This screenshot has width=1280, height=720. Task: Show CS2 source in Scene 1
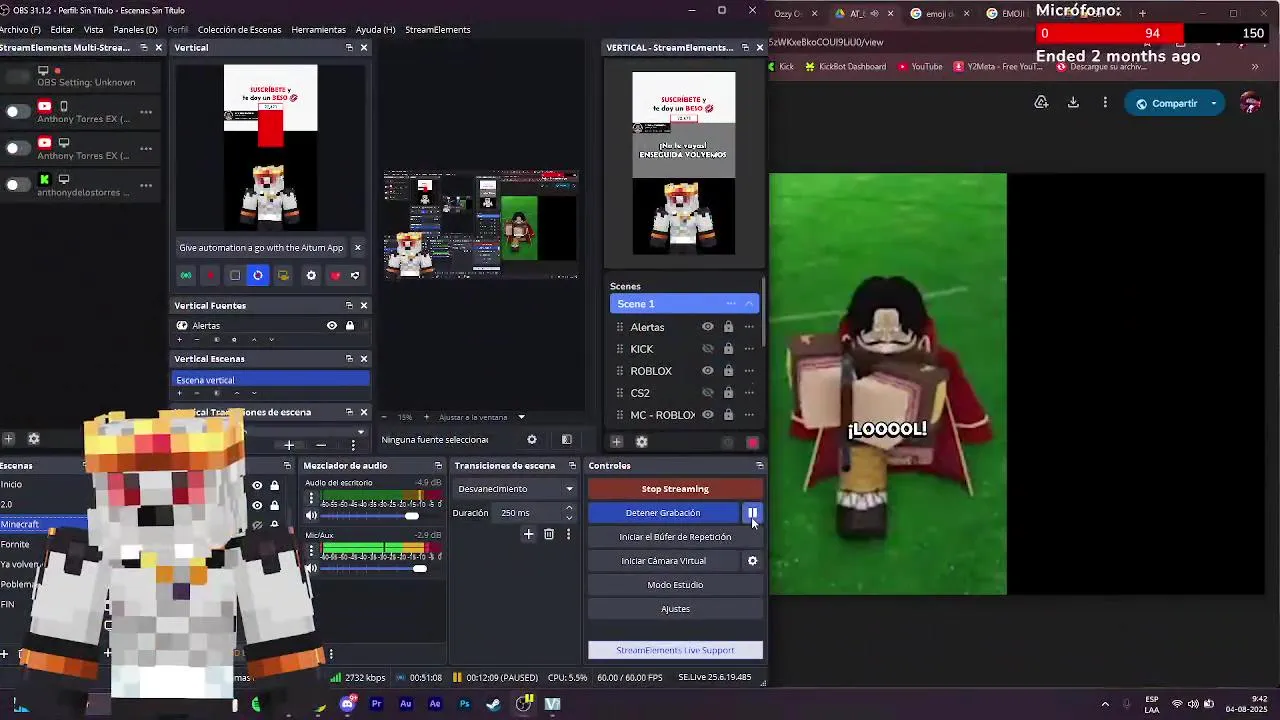pos(707,393)
